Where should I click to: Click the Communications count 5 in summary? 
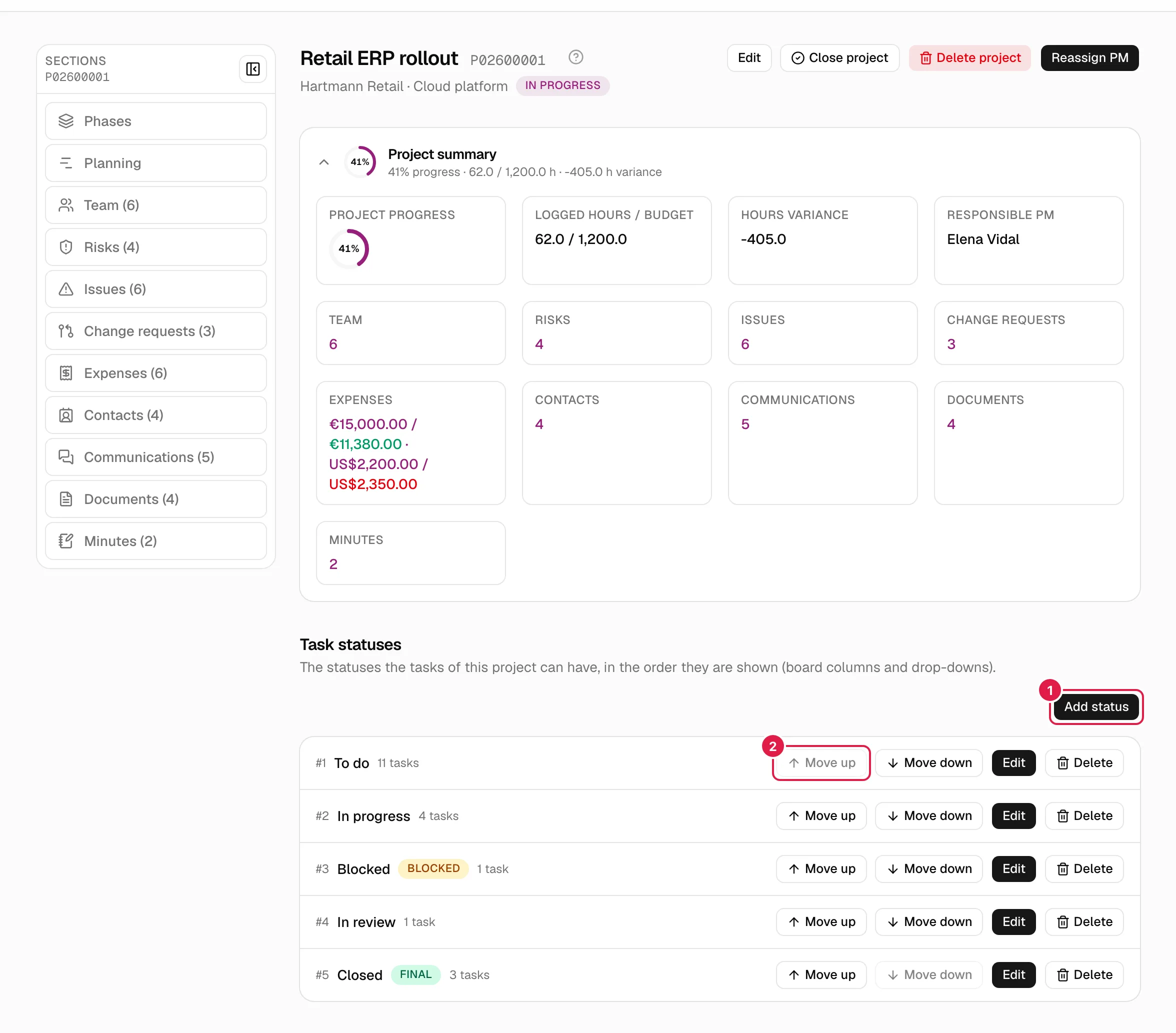tap(745, 424)
